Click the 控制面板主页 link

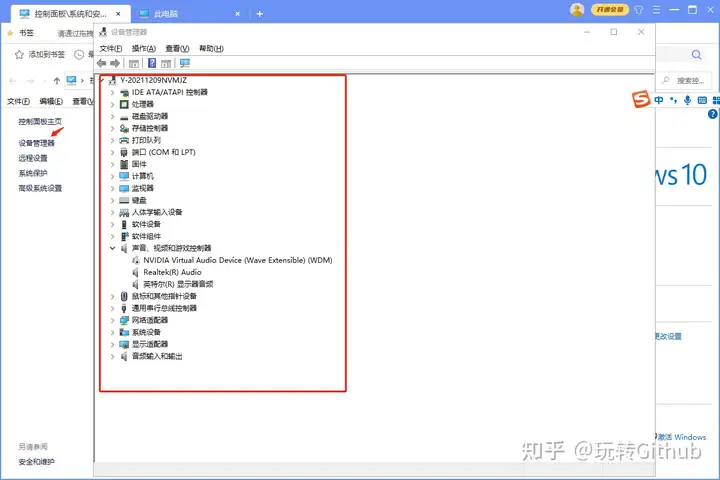coord(40,121)
